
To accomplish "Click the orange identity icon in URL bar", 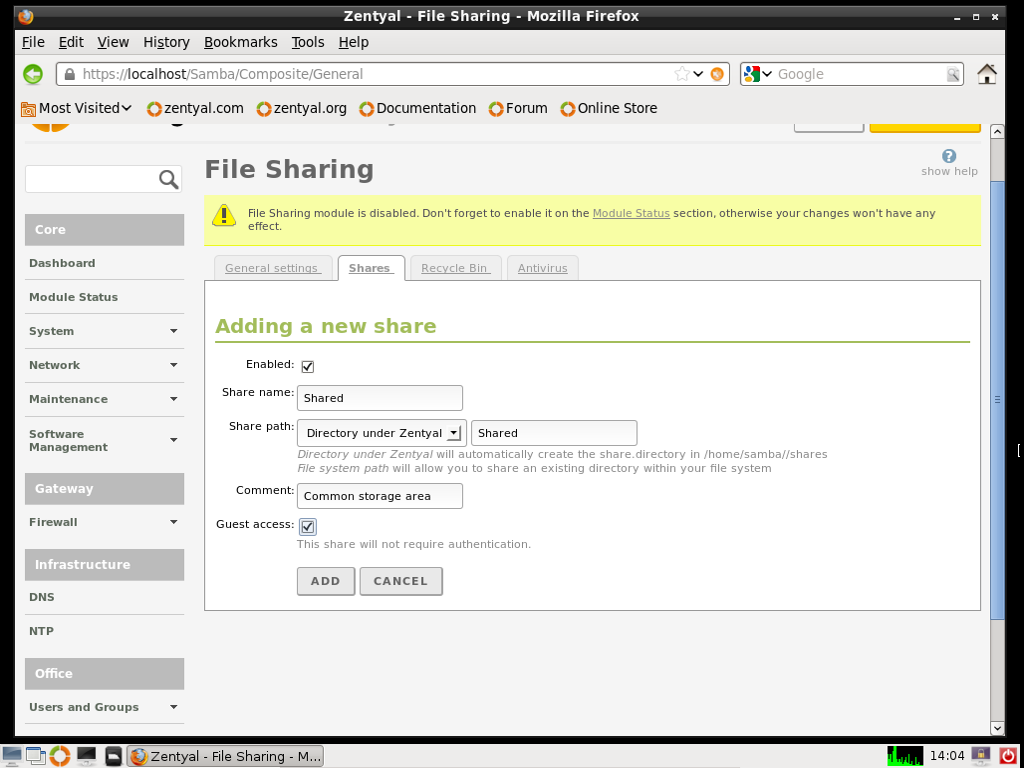I will (717, 74).
